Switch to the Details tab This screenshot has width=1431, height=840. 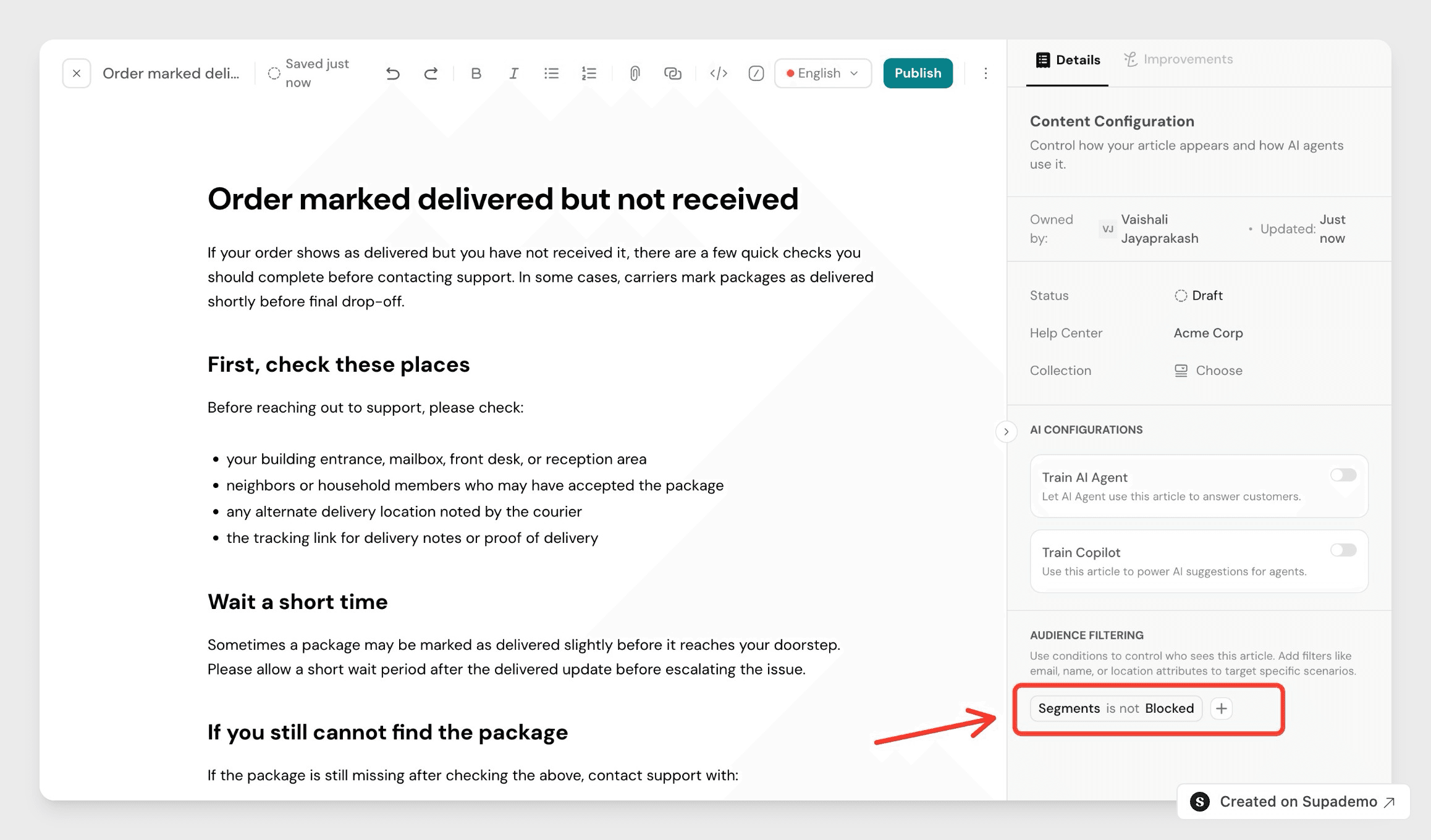click(1068, 60)
